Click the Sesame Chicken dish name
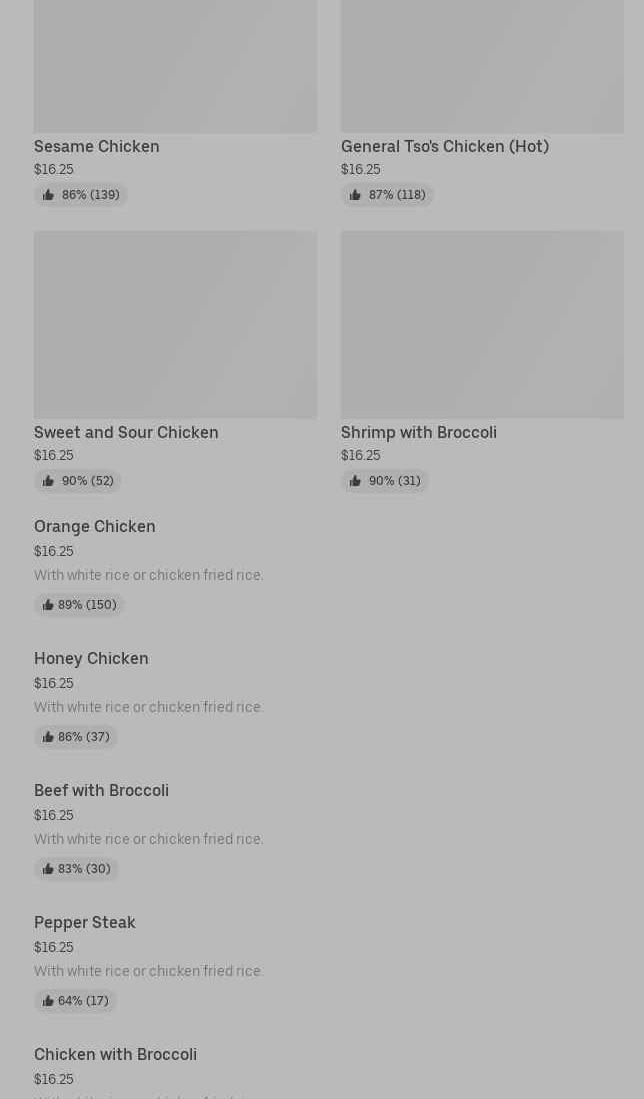The height and width of the screenshot is (1099, 644). (x=97, y=146)
